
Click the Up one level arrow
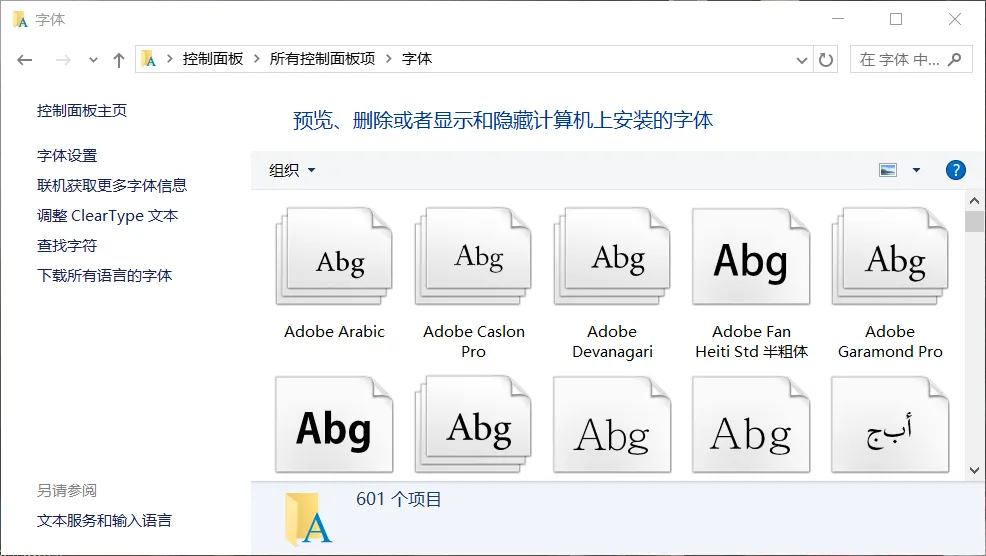click(119, 60)
